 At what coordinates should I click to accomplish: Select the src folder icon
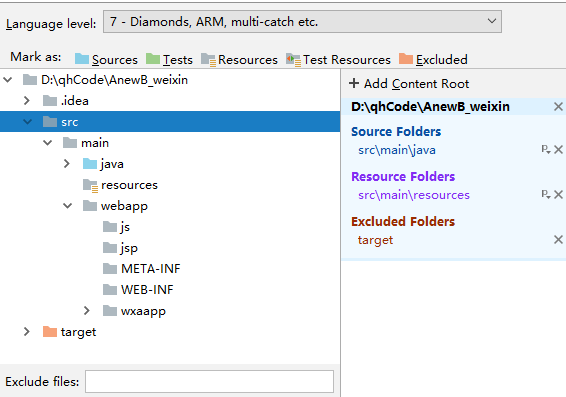pos(50,122)
